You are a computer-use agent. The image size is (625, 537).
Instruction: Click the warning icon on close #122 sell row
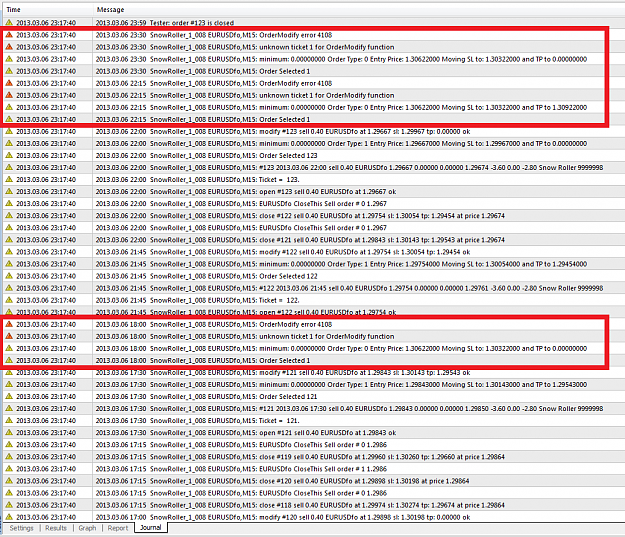9,215
